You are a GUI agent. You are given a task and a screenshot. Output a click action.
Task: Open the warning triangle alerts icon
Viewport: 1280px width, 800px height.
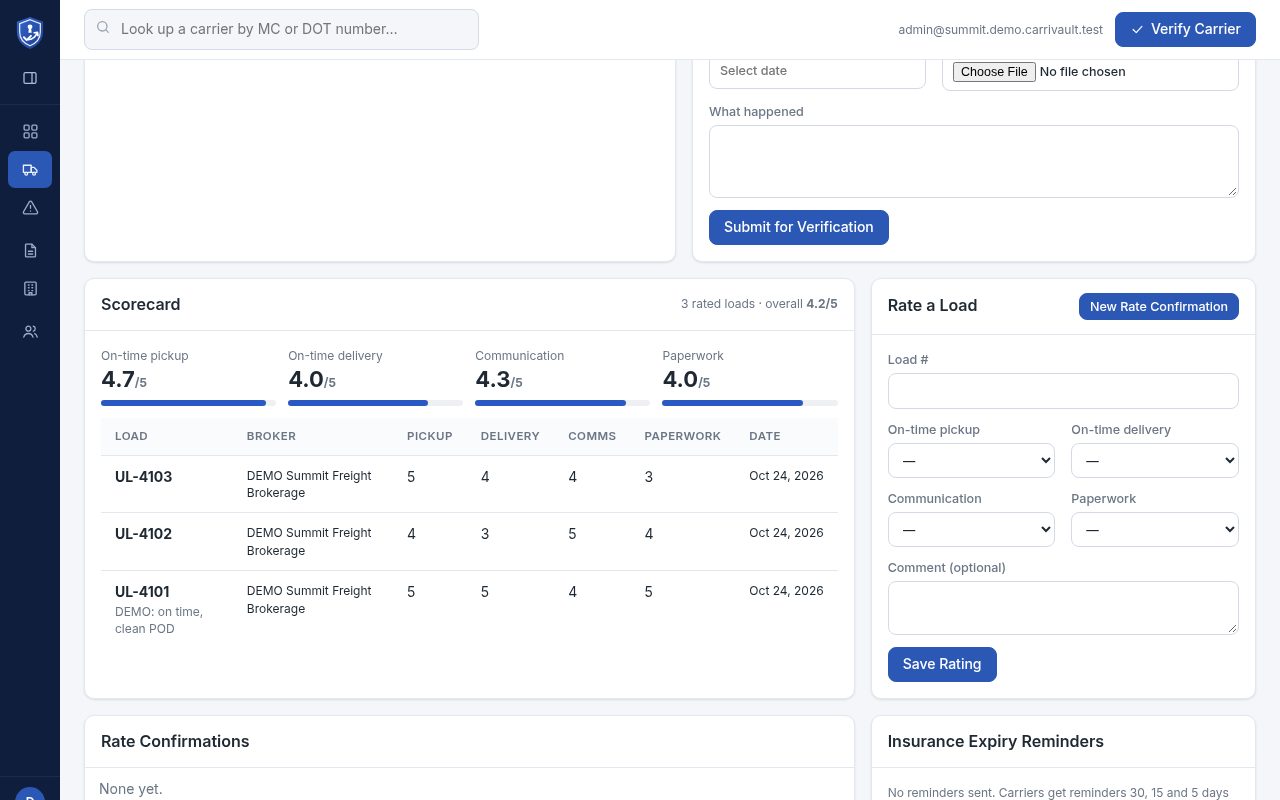pos(30,208)
